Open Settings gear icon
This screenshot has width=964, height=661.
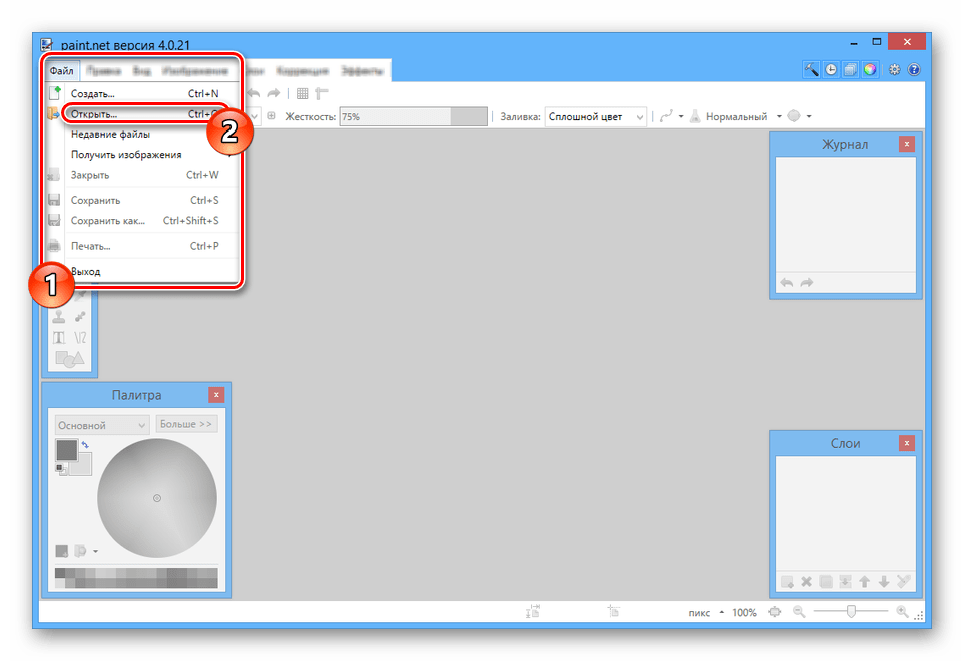894,70
